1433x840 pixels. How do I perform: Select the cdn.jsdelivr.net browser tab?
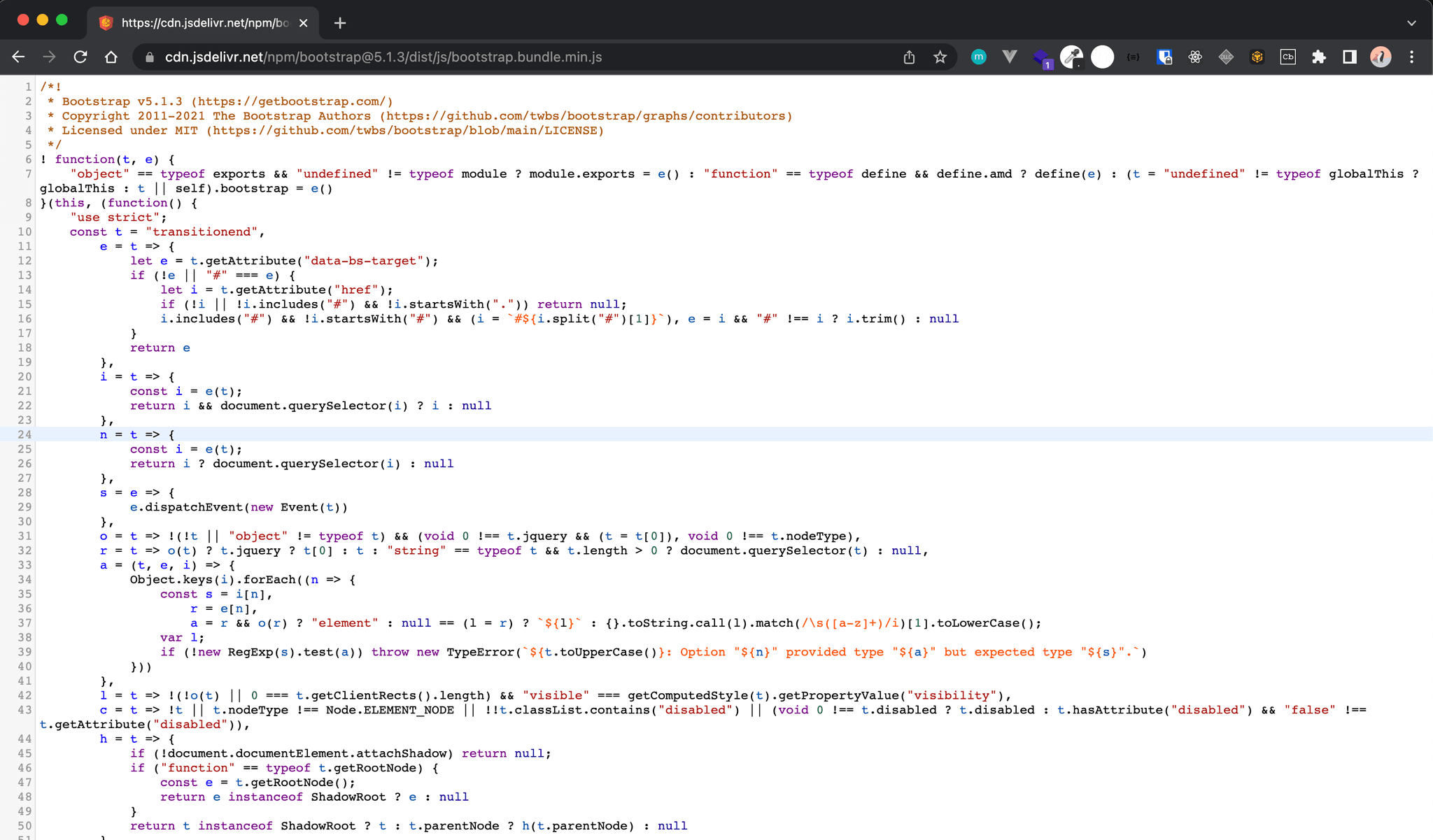203,23
